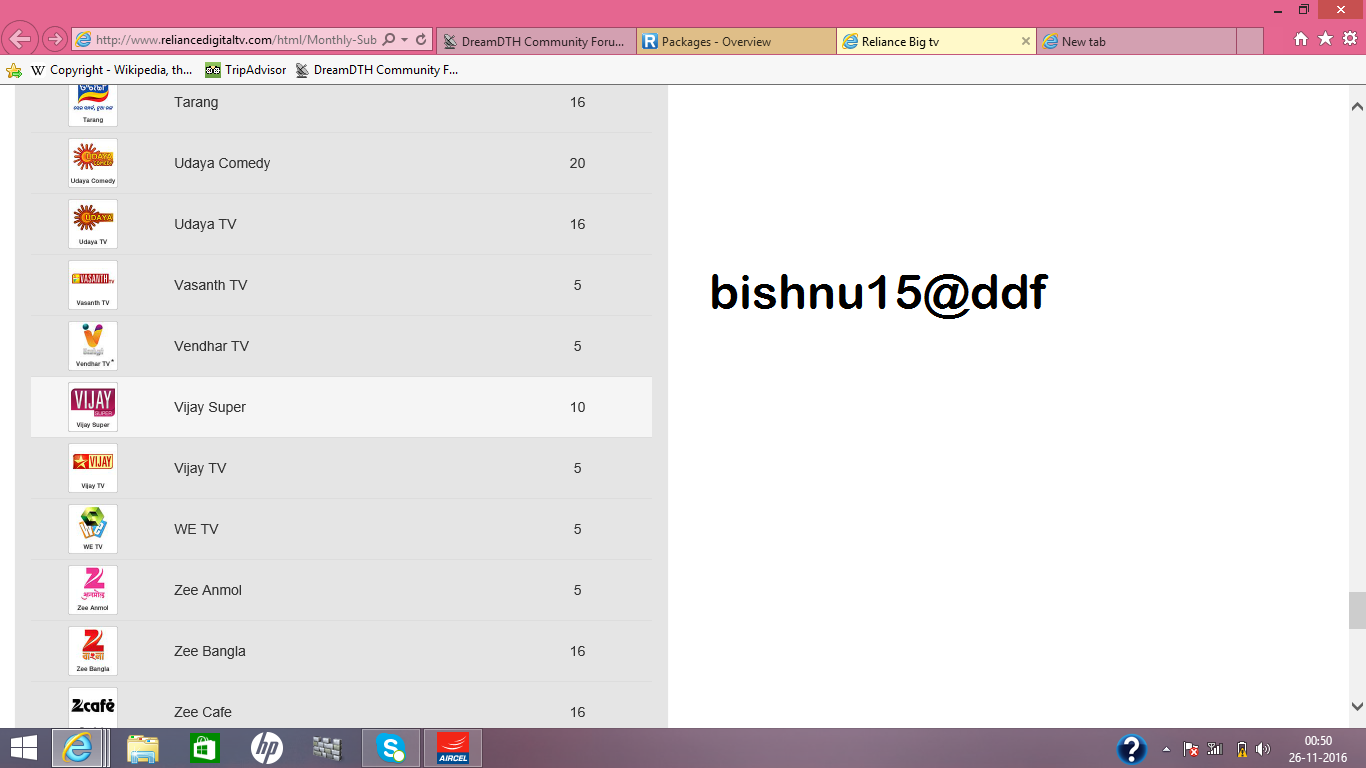Viewport: 1366px width, 768px height.
Task: Click the price 10 in Vijay Super row
Action: pyautogui.click(x=577, y=407)
